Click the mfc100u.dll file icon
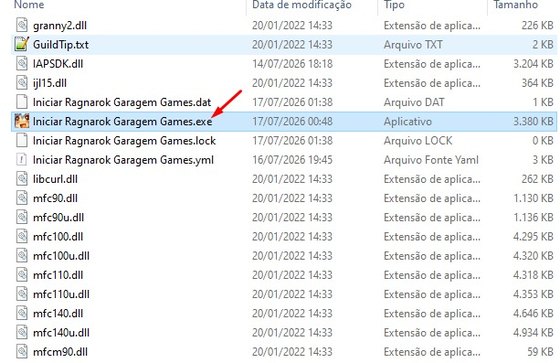 tap(22, 256)
